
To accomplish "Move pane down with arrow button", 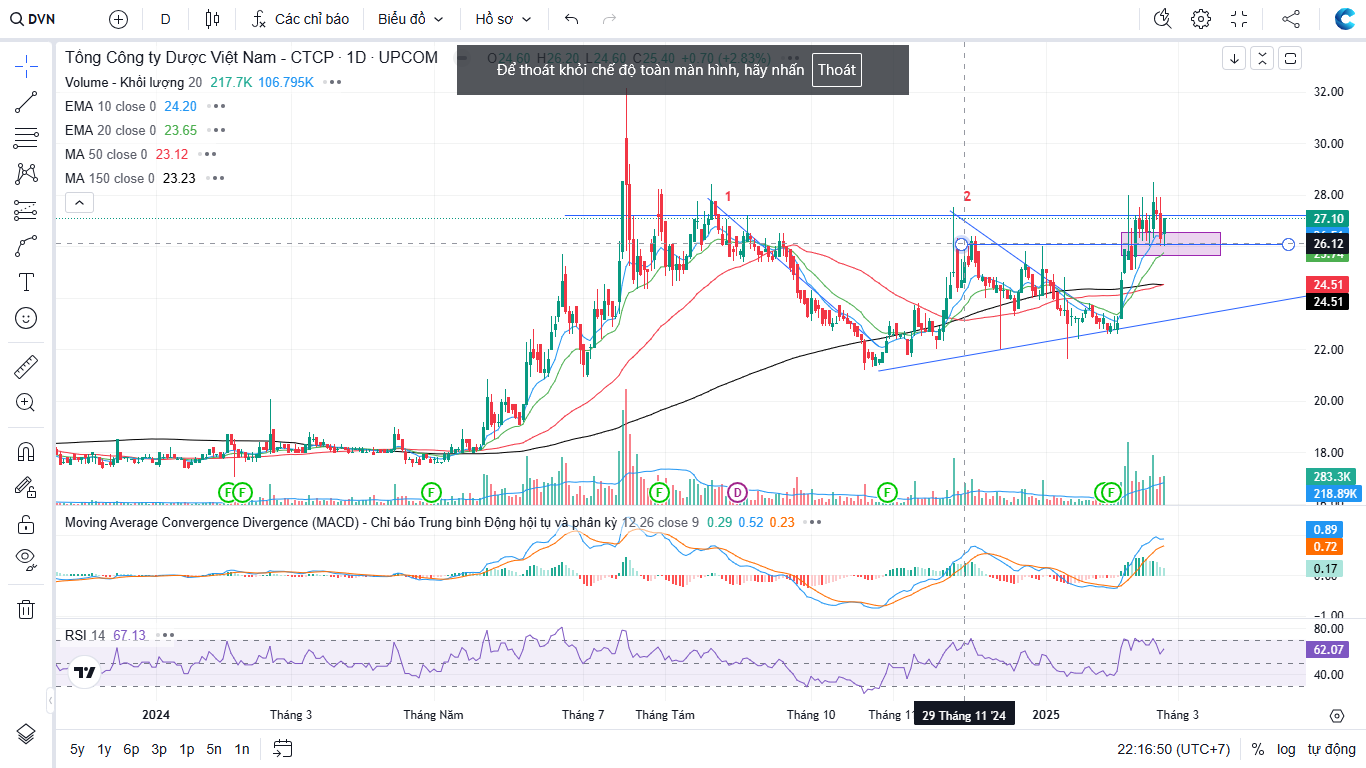I will point(1235,58).
